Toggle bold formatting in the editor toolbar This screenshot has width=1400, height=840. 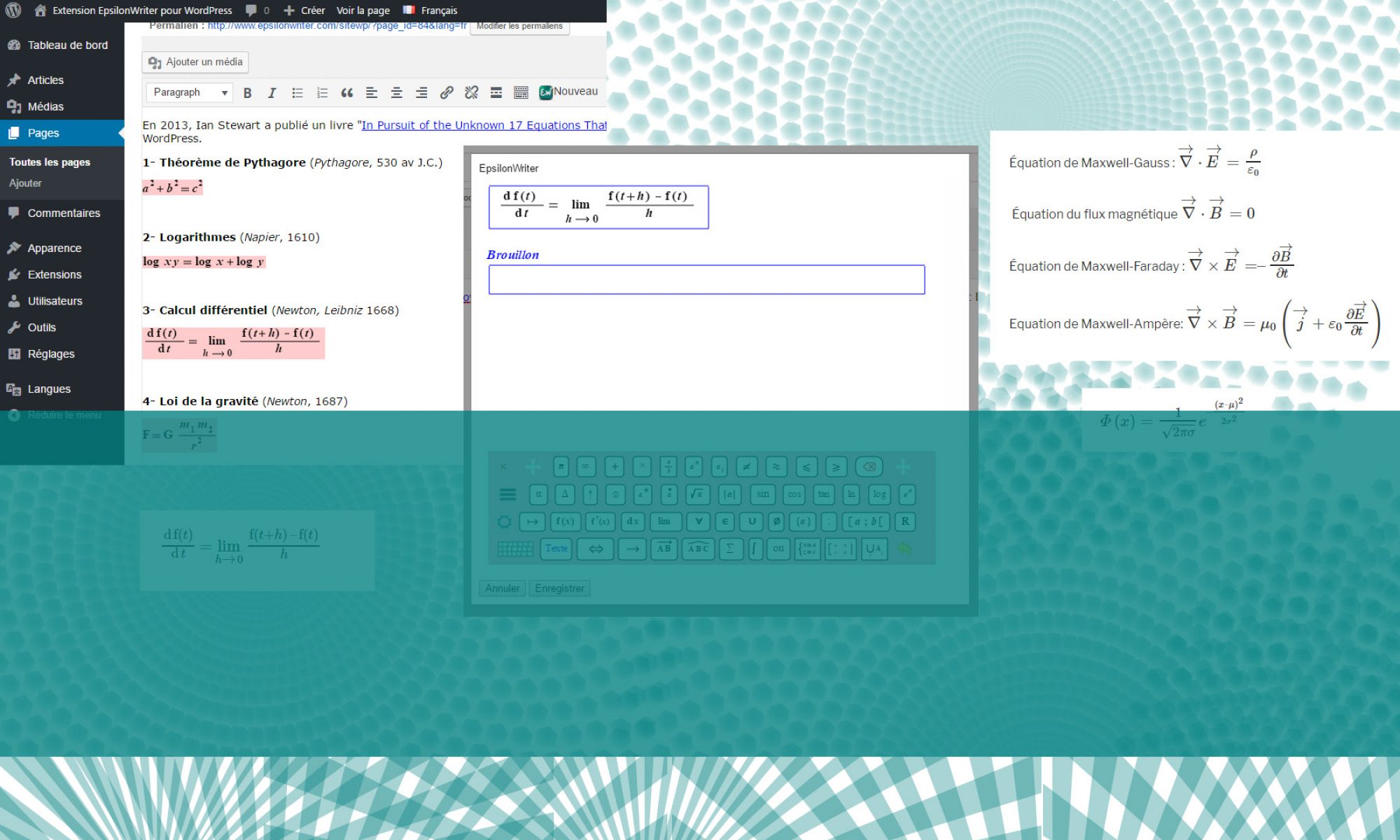(x=247, y=92)
